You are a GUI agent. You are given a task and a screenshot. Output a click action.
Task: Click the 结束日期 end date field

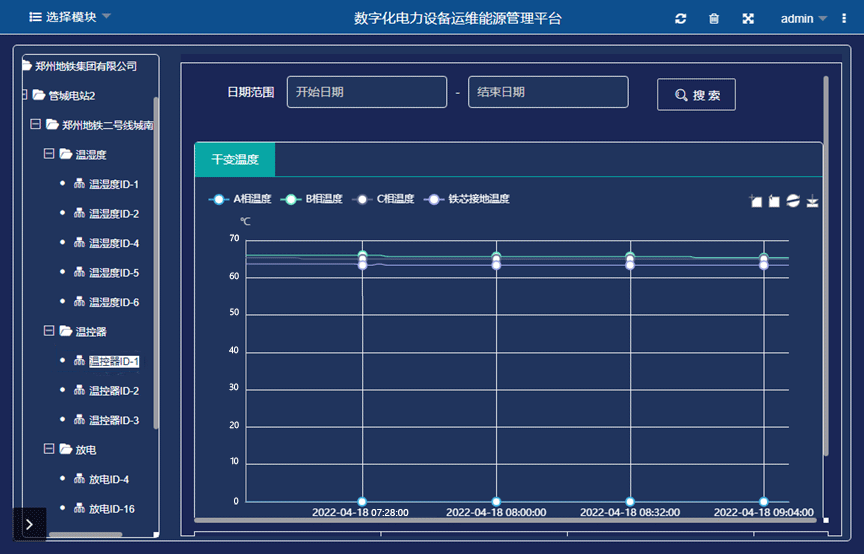point(548,92)
